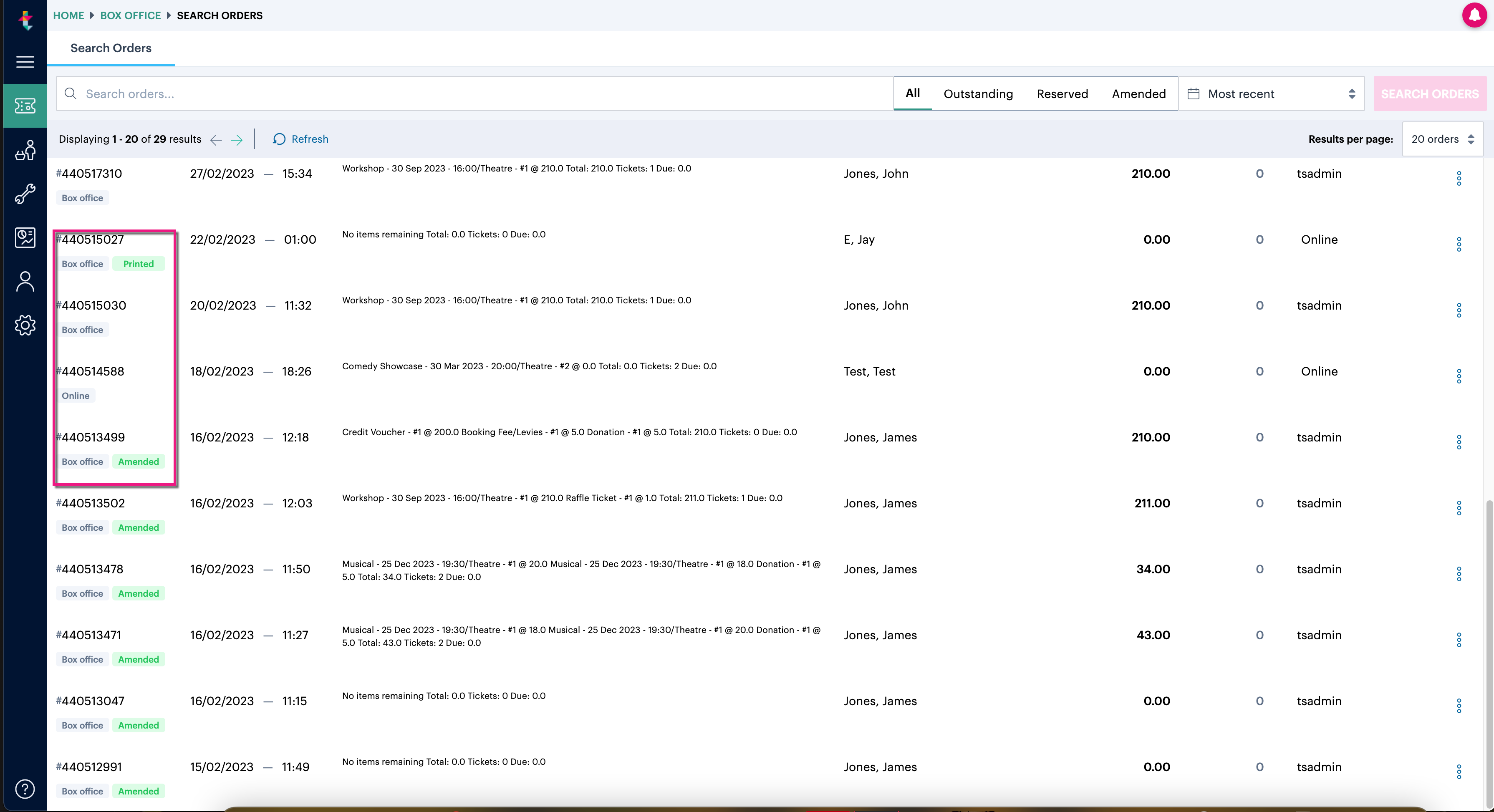Open the Search Orders tab

tap(111, 48)
